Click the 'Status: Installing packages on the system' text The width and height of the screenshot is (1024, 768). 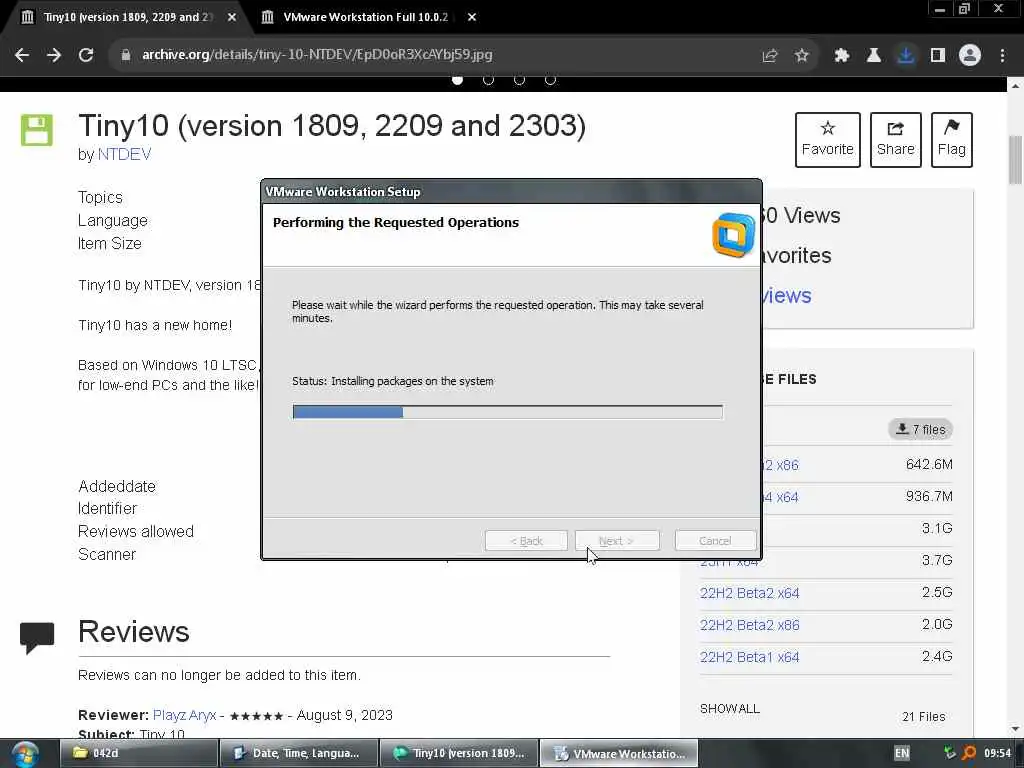point(392,381)
